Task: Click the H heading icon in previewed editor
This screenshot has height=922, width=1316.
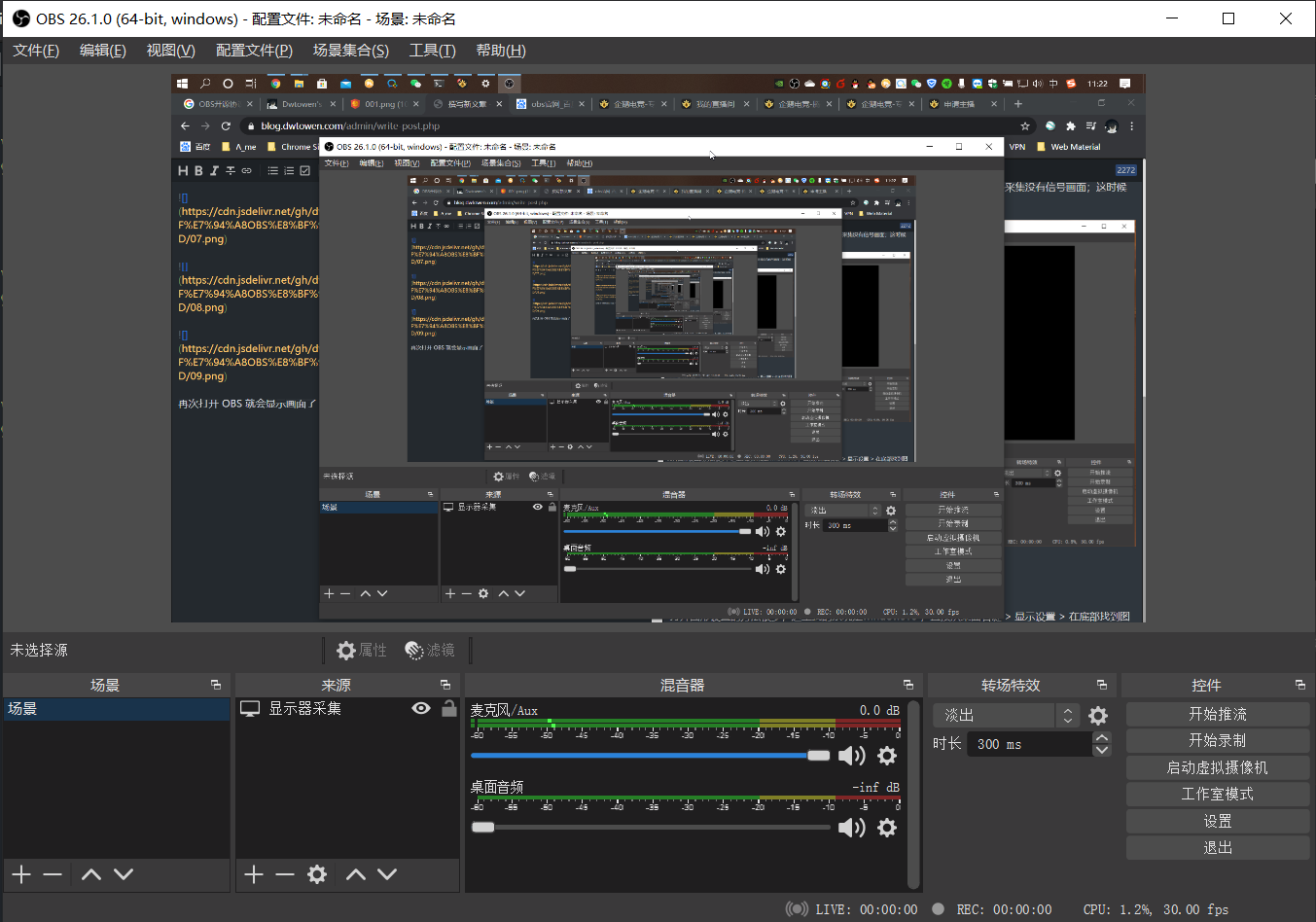Action: [x=183, y=170]
